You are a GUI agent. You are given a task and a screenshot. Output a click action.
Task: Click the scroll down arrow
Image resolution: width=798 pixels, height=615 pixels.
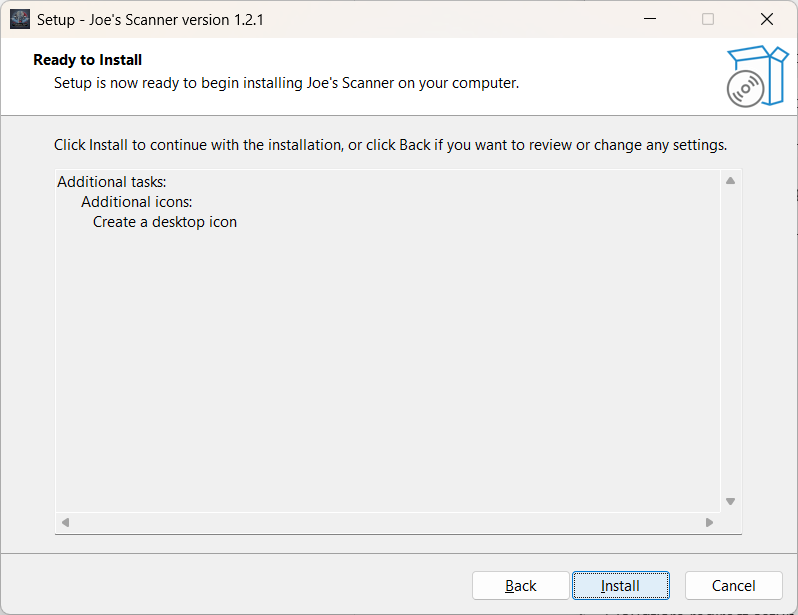click(730, 502)
